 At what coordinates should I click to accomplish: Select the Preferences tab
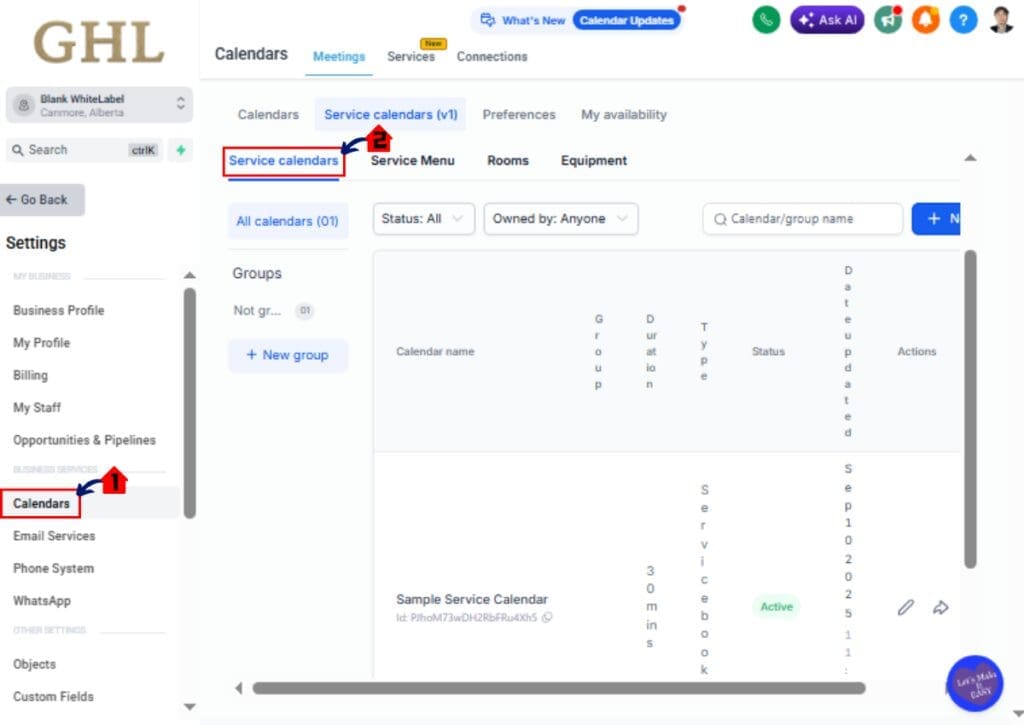(519, 114)
